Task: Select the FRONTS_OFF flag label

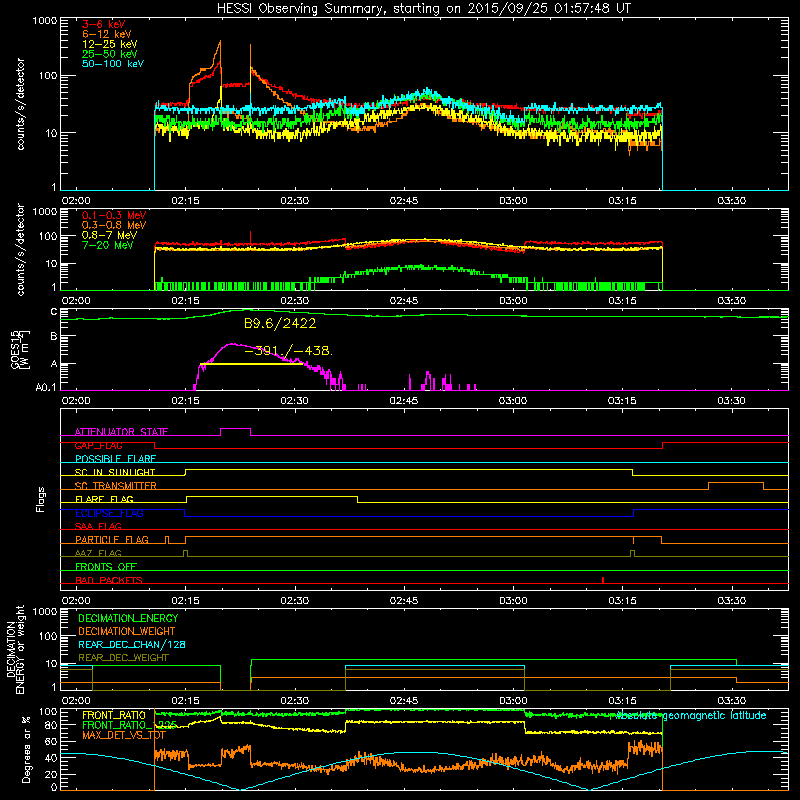Action: [x=106, y=567]
